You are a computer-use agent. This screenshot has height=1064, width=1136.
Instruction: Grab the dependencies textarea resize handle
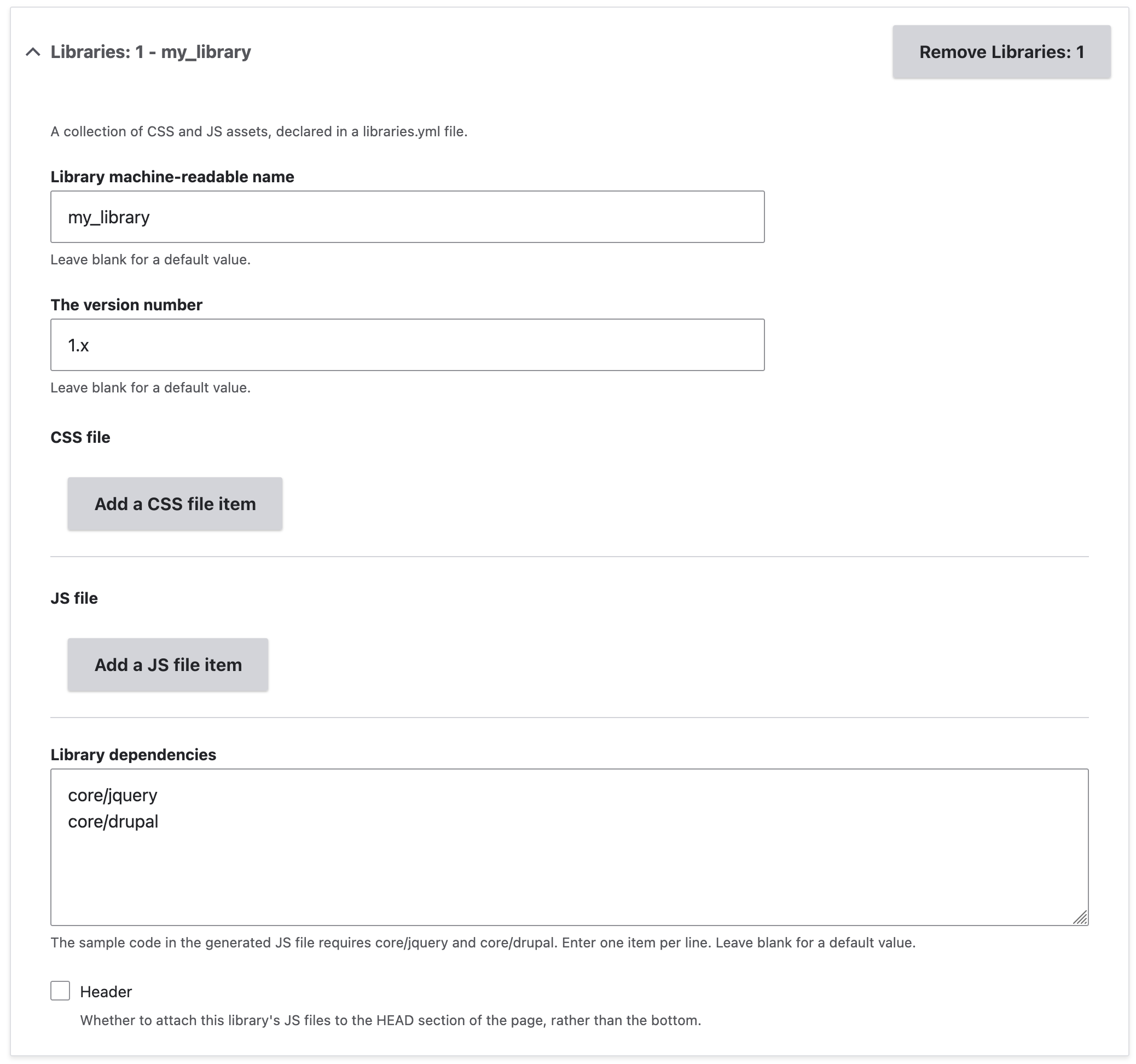(x=1080, y=918)
